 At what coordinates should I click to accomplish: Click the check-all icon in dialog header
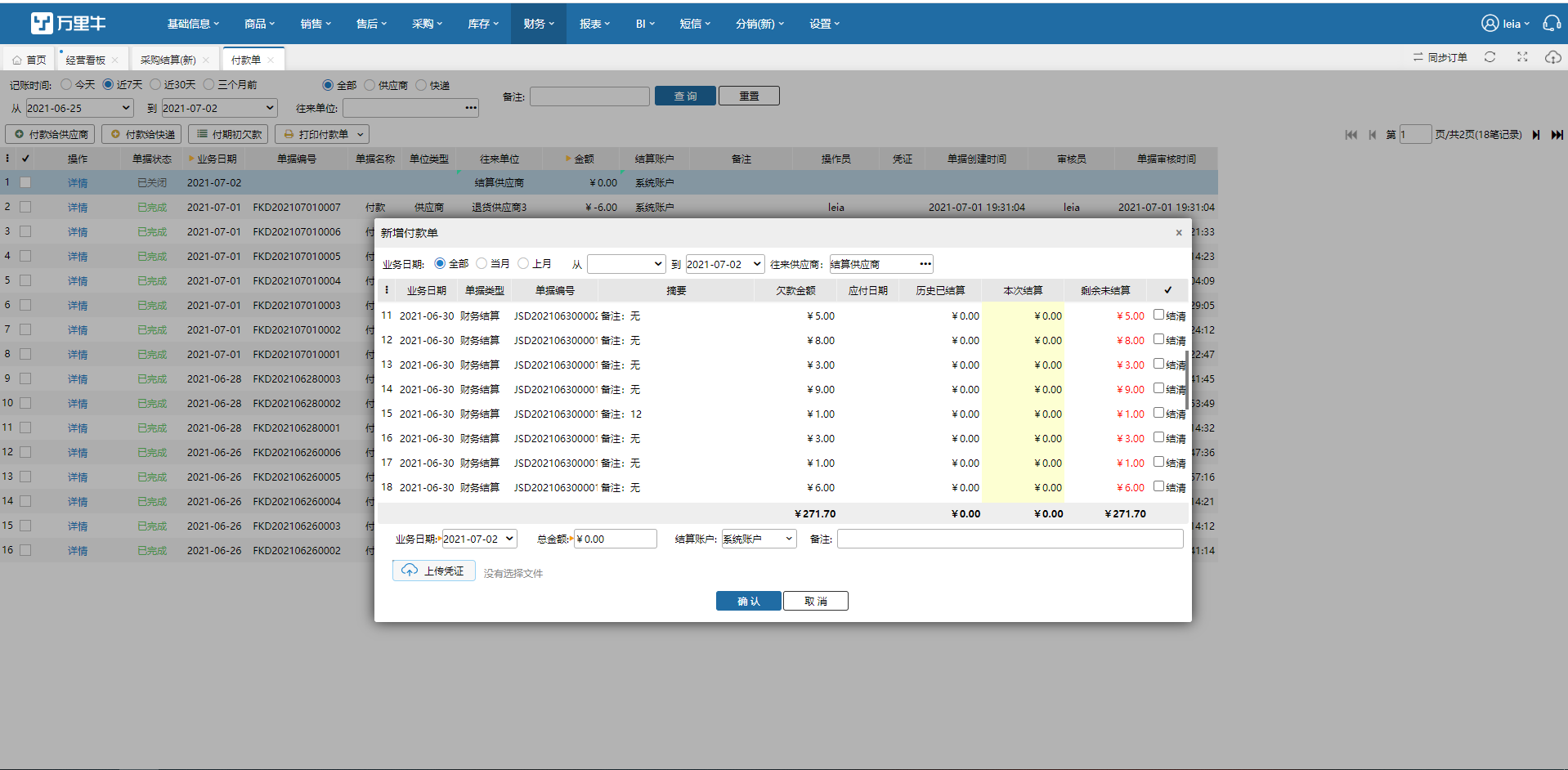pos(1167,290)
